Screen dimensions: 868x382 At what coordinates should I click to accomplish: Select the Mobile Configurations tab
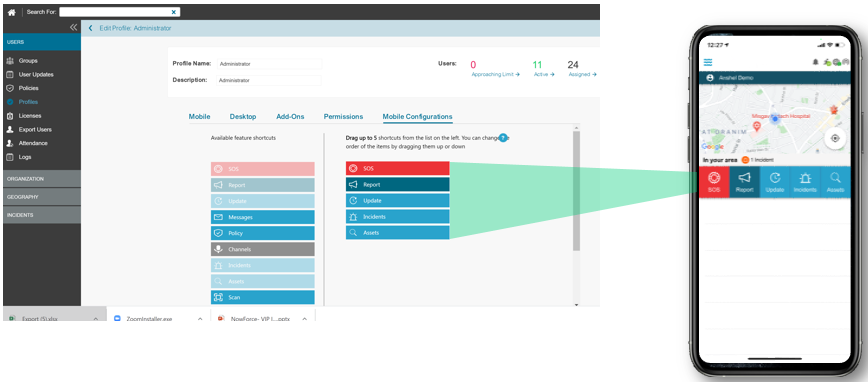point(417,117)
